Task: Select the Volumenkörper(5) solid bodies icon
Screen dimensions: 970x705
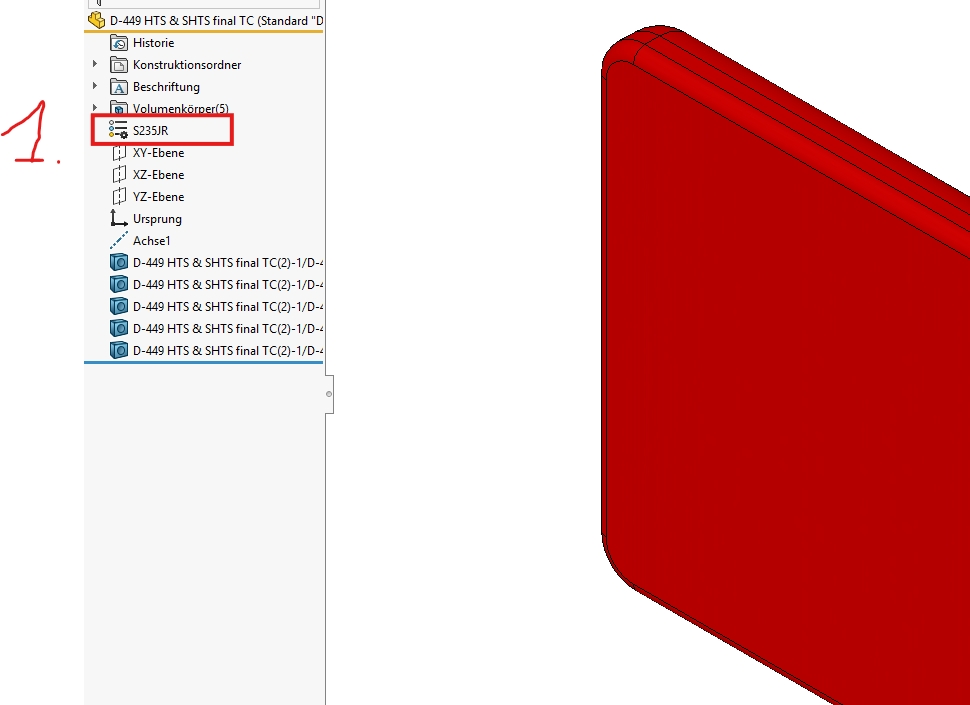Action: 118,109
